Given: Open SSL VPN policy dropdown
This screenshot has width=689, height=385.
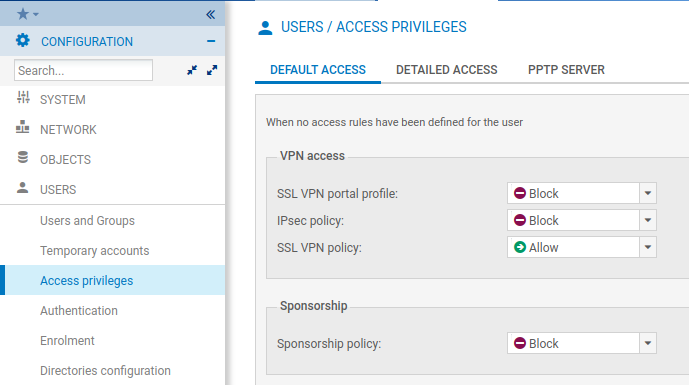Looking at the screenshot, I should (x=648, y=247).
